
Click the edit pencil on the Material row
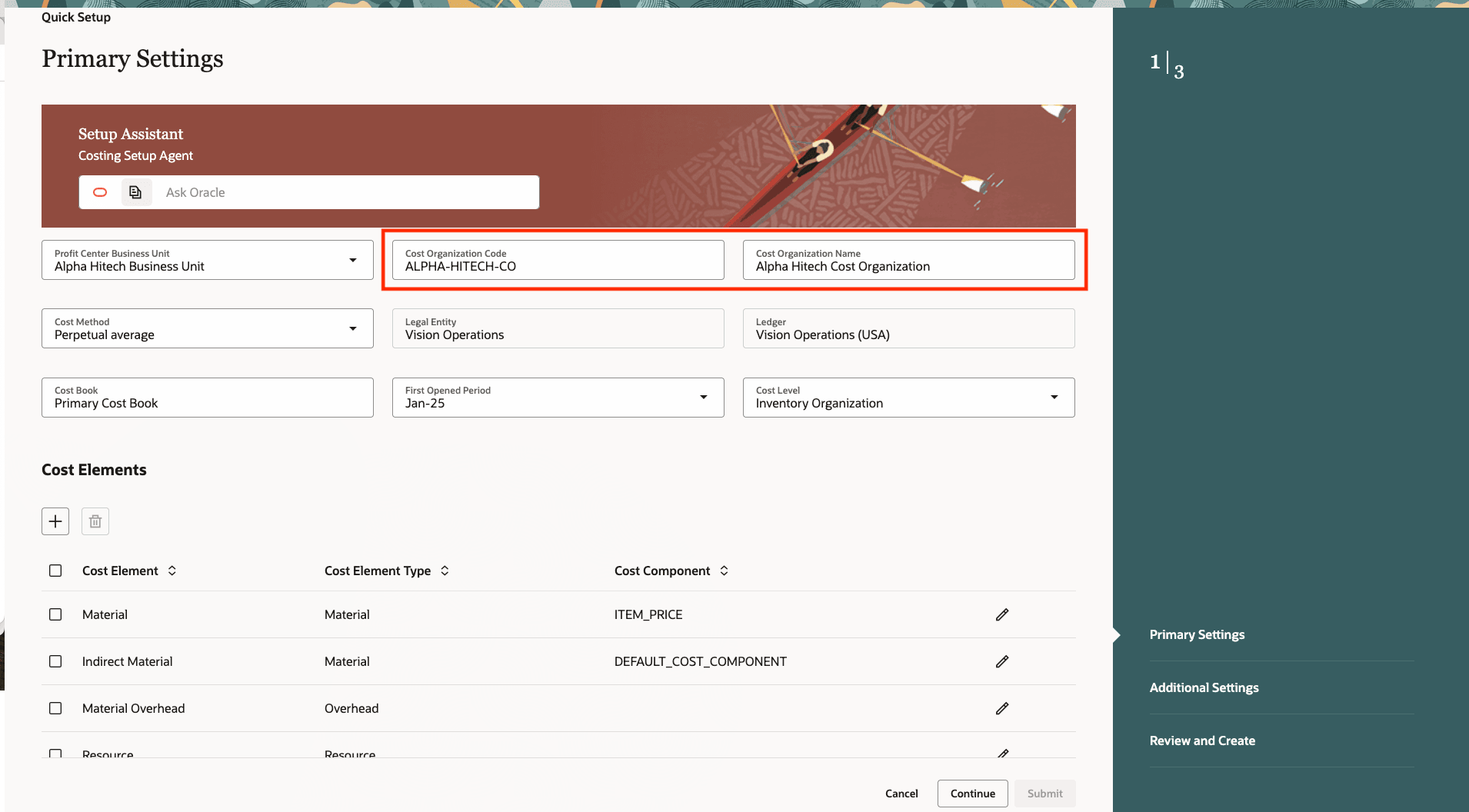[1001, 614]
